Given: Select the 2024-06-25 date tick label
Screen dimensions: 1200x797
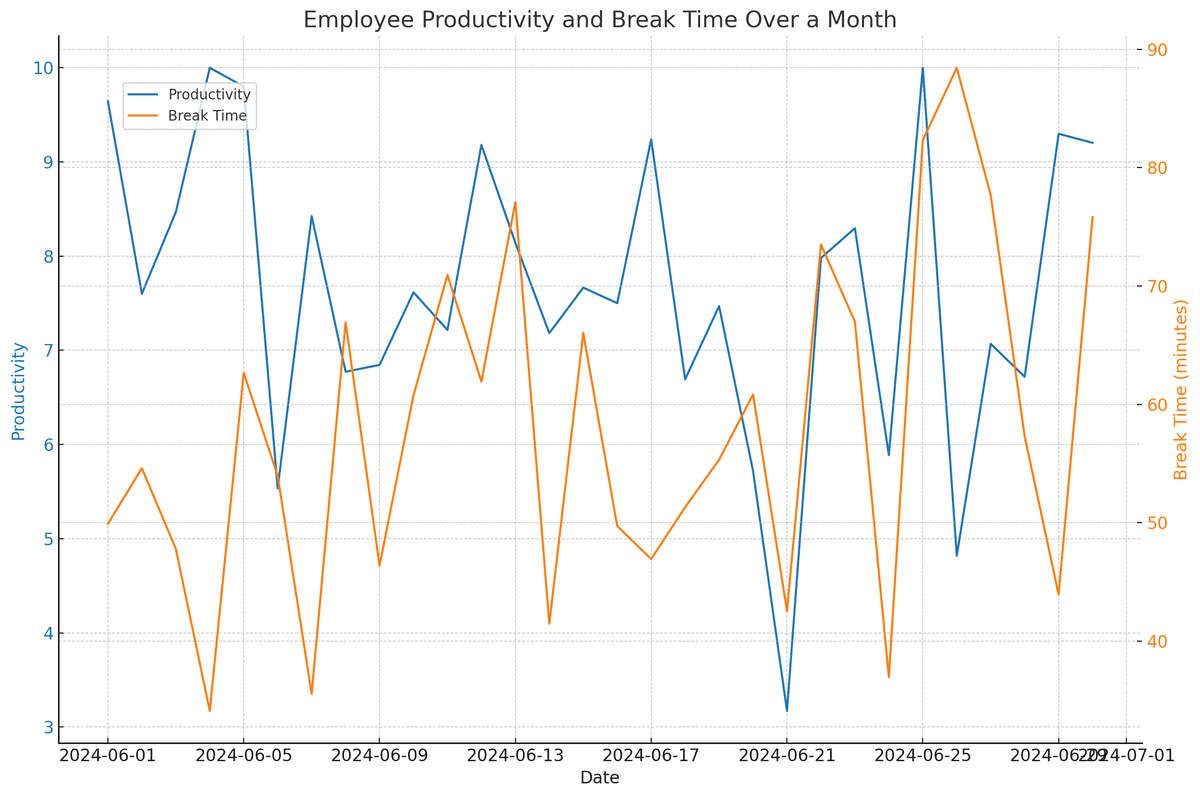Looking at the screenshot, I should click(x=922, y=756).
